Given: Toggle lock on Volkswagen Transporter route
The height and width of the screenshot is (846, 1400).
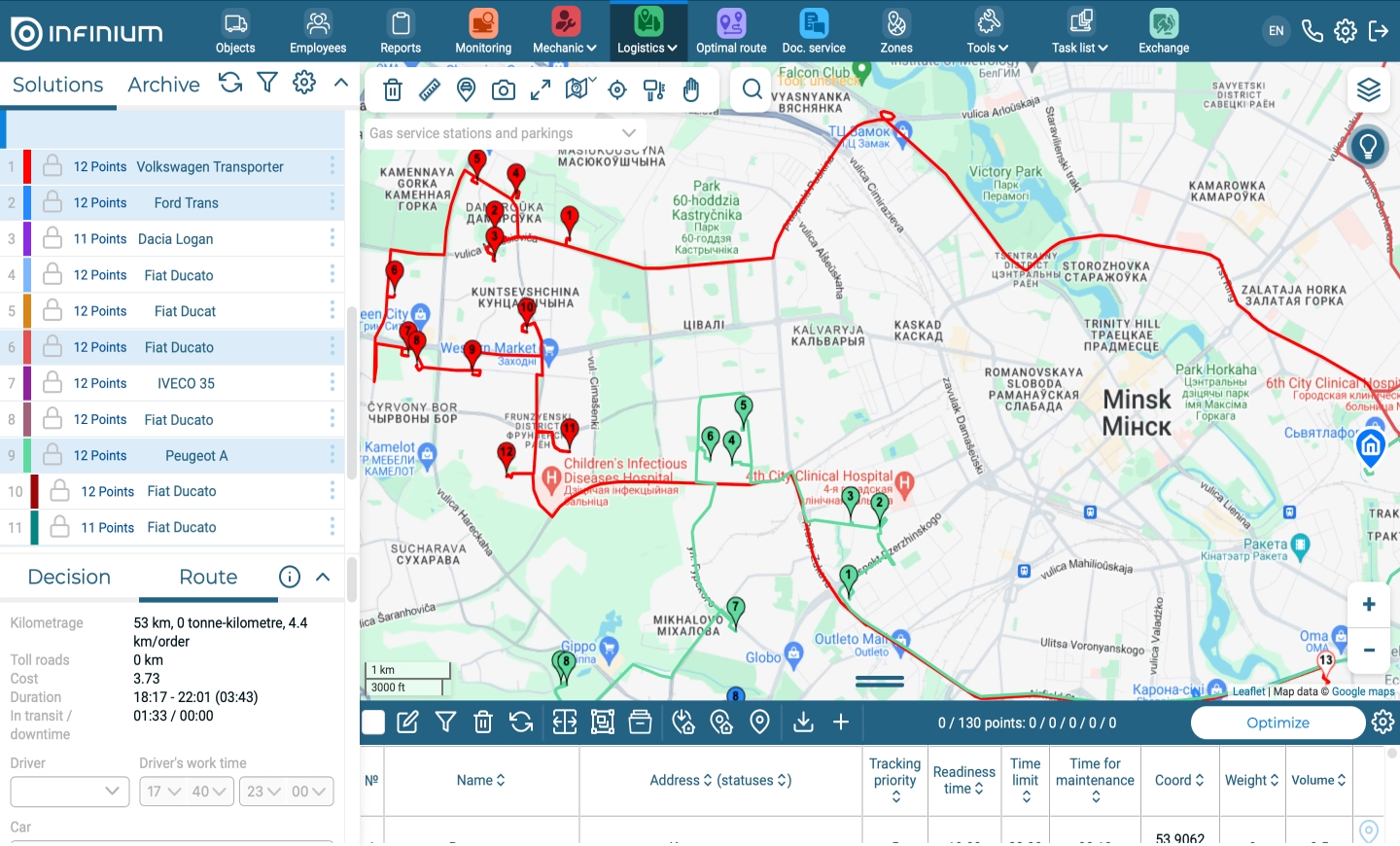Looking at the screenshot, I should click(53, 166).
